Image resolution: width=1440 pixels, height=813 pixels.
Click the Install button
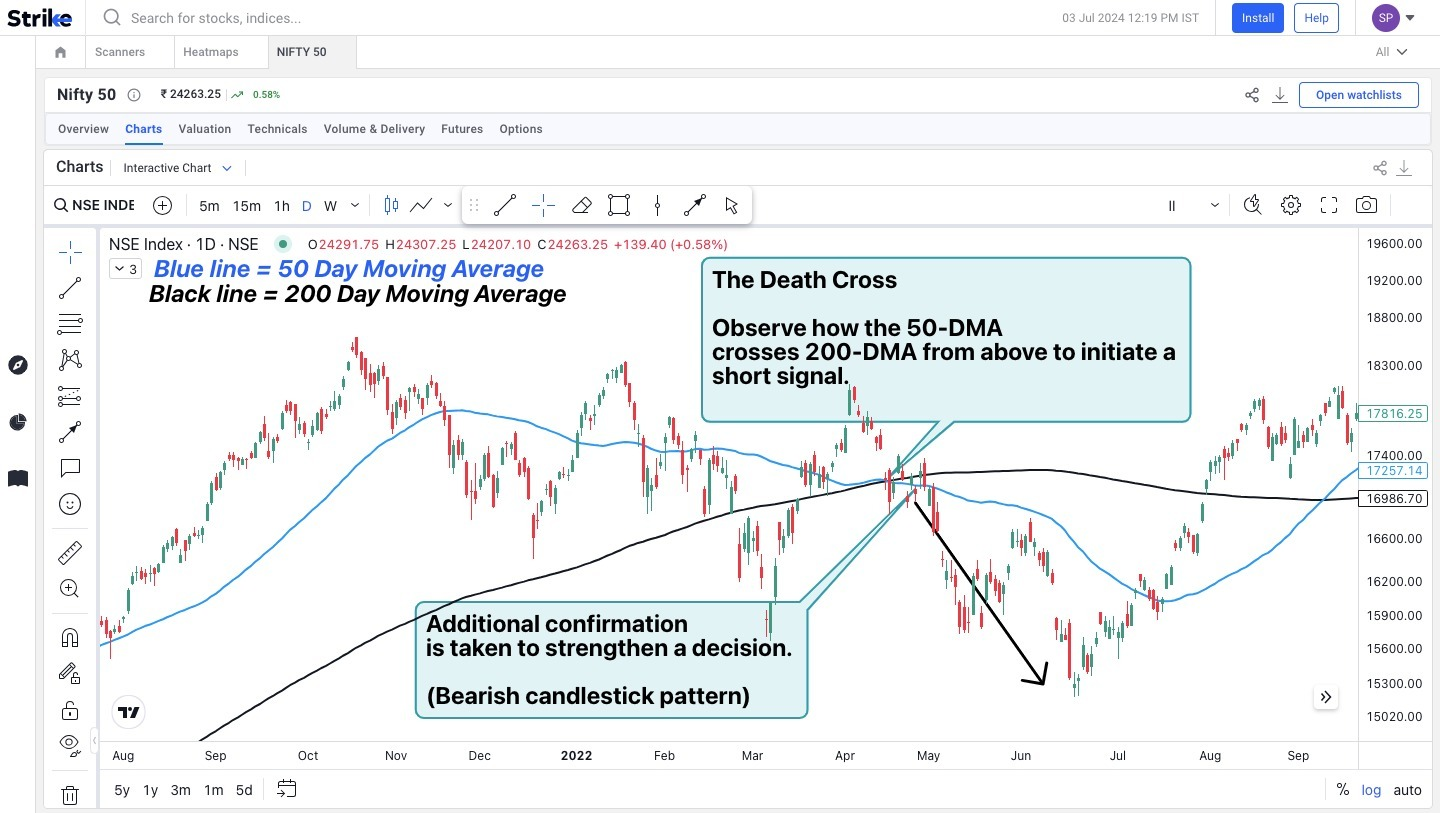coord(1258,18)
